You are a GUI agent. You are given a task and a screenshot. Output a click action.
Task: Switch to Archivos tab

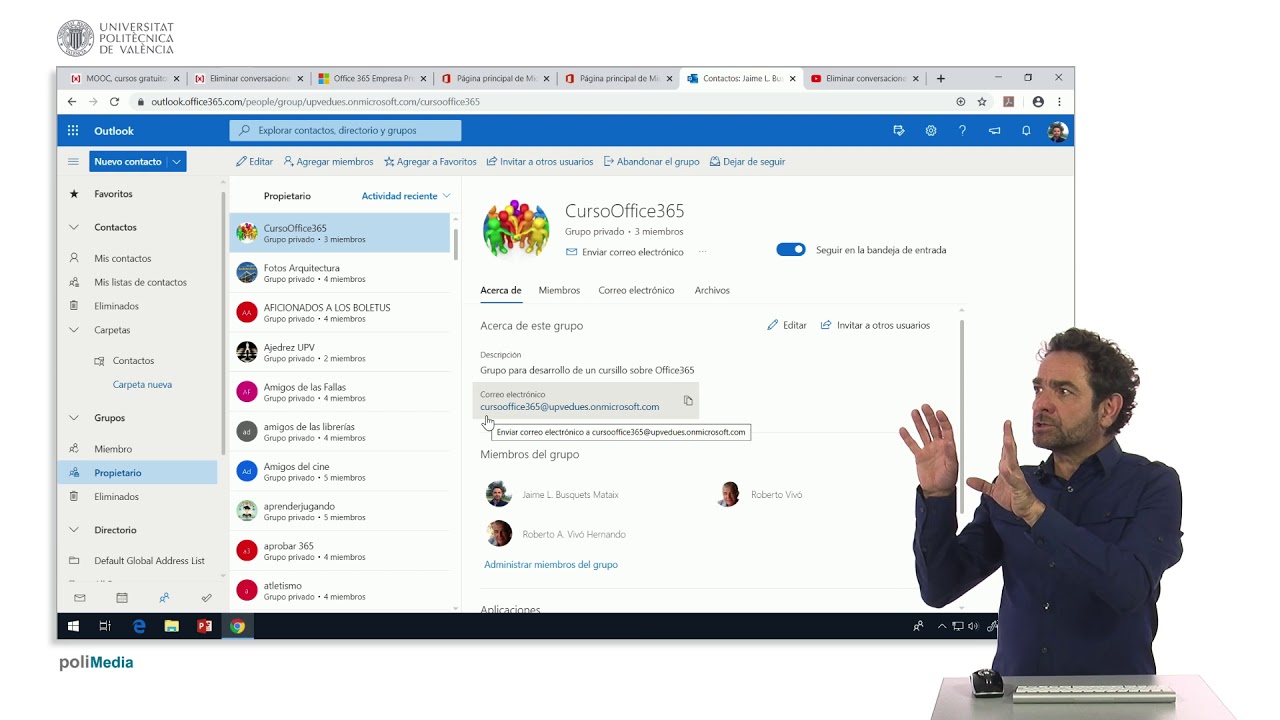coord(712,290)
